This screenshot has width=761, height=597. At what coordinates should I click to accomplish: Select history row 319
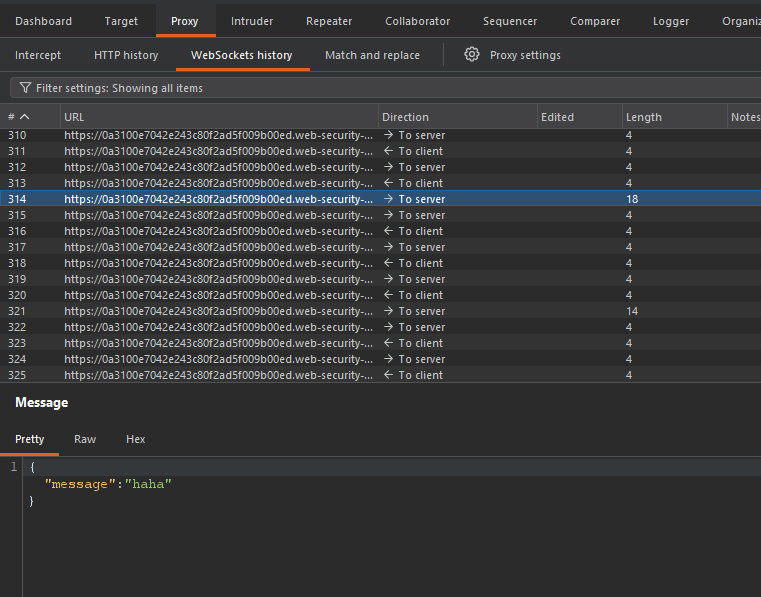click(x=380, y=279)
